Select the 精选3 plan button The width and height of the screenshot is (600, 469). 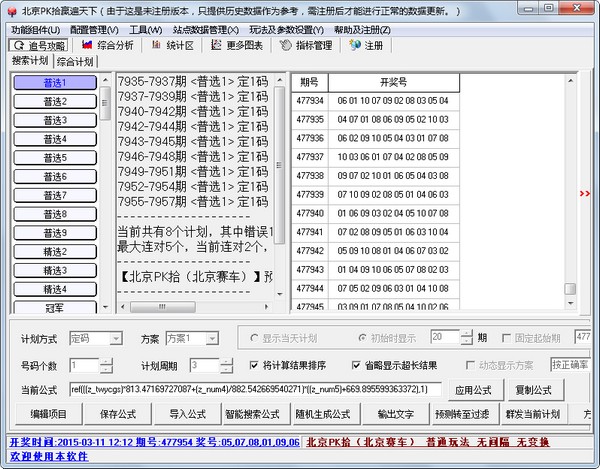coord(55,270)
